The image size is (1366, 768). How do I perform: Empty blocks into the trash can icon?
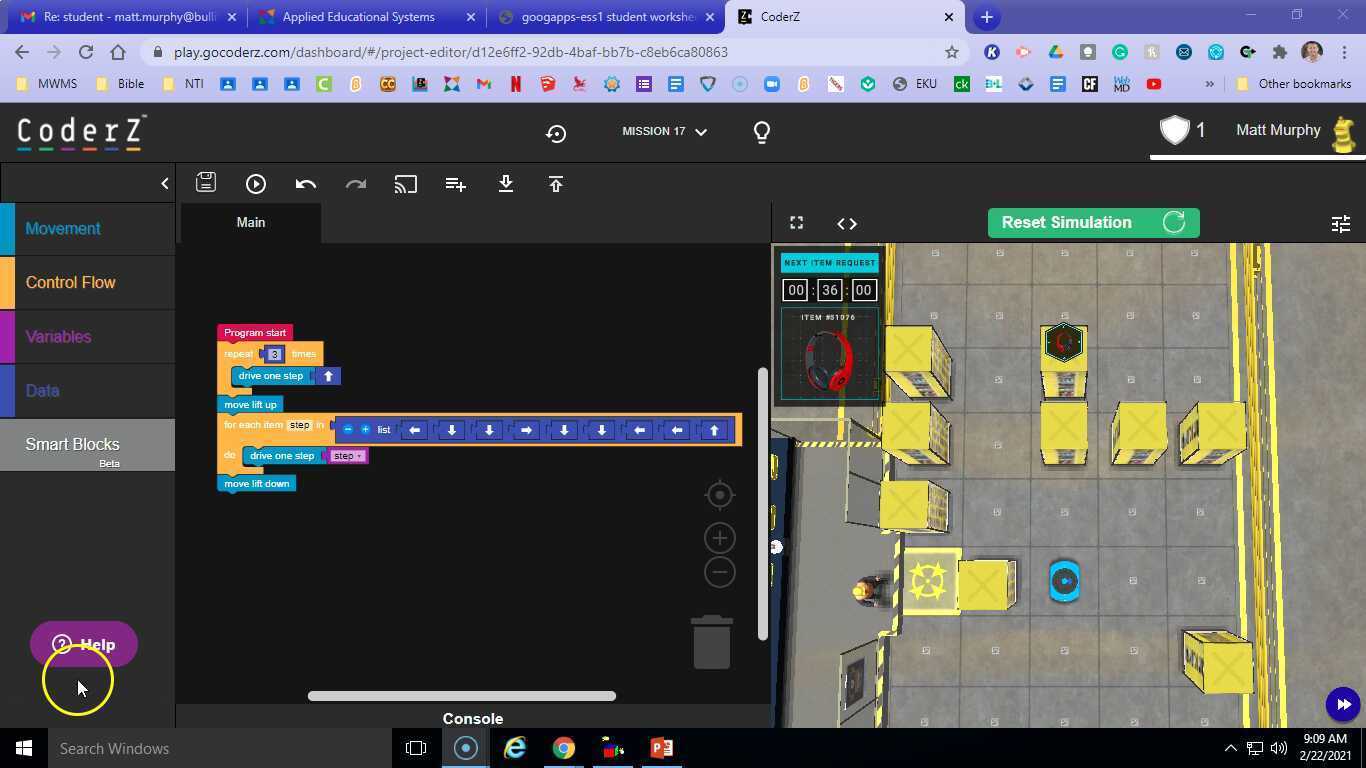coord(711,641)
